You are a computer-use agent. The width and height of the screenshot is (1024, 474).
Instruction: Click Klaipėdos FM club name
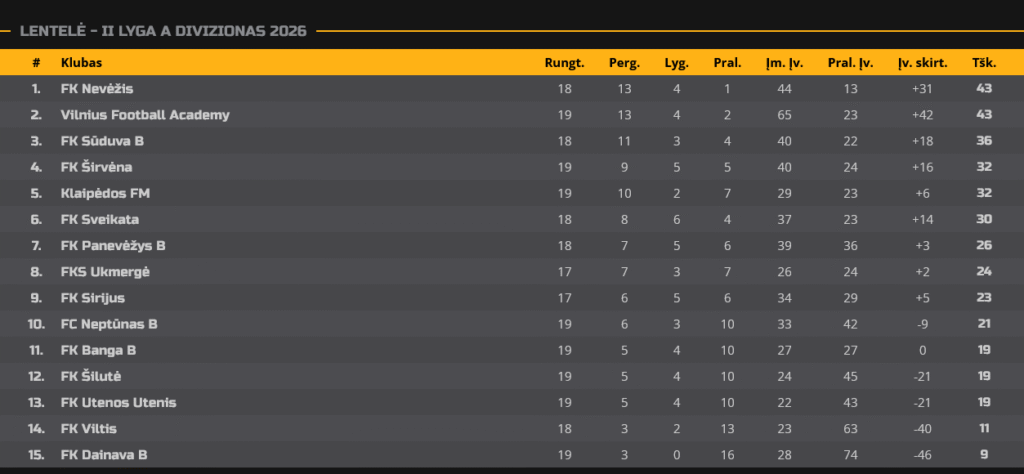(105, 193)
